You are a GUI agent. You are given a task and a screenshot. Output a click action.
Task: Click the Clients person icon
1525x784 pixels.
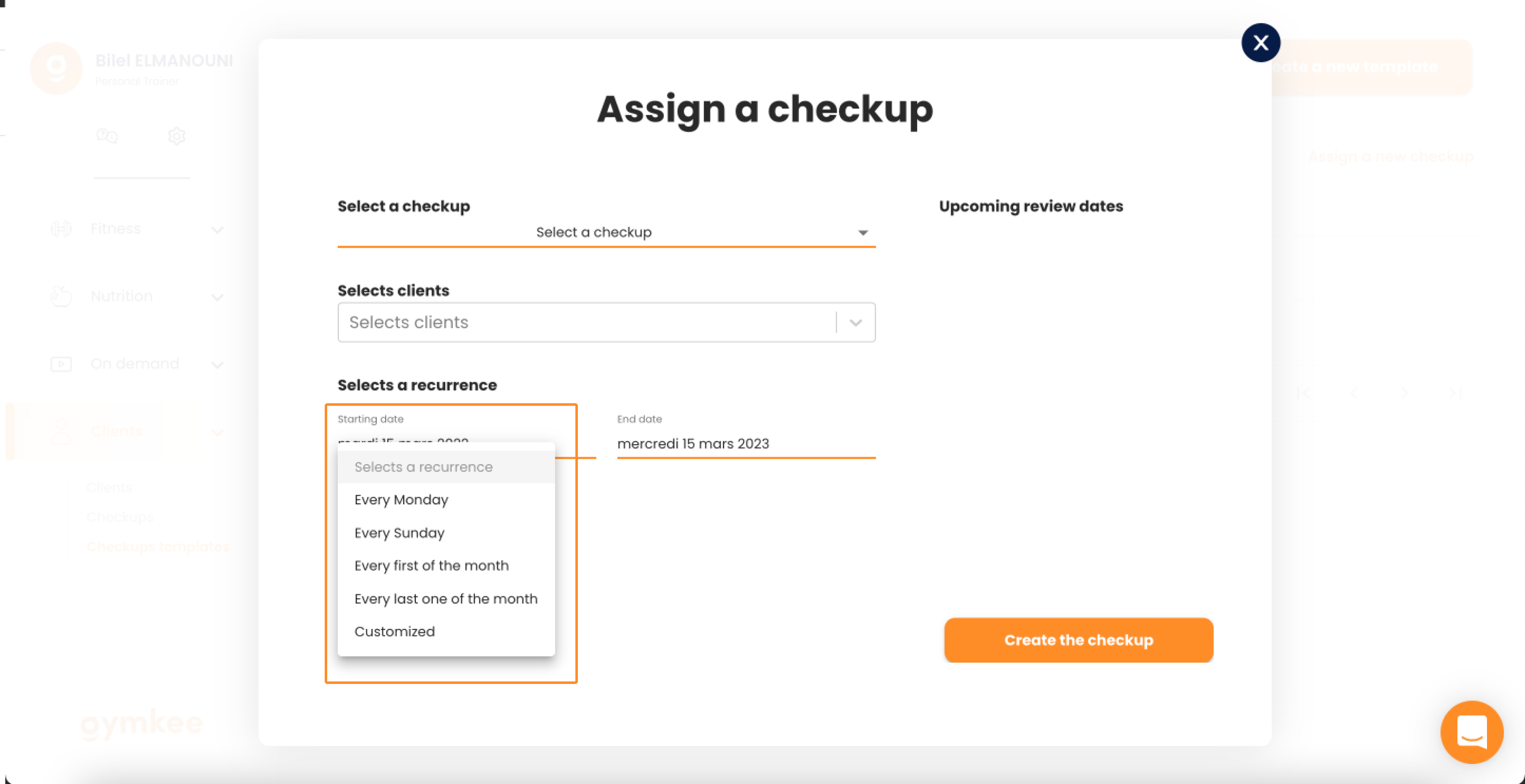61,431
